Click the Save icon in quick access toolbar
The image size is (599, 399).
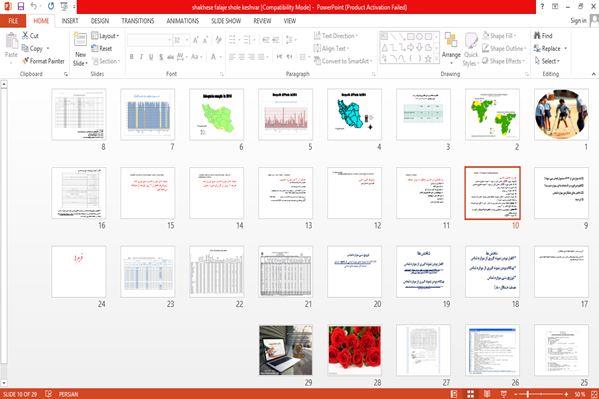point(21,6)
